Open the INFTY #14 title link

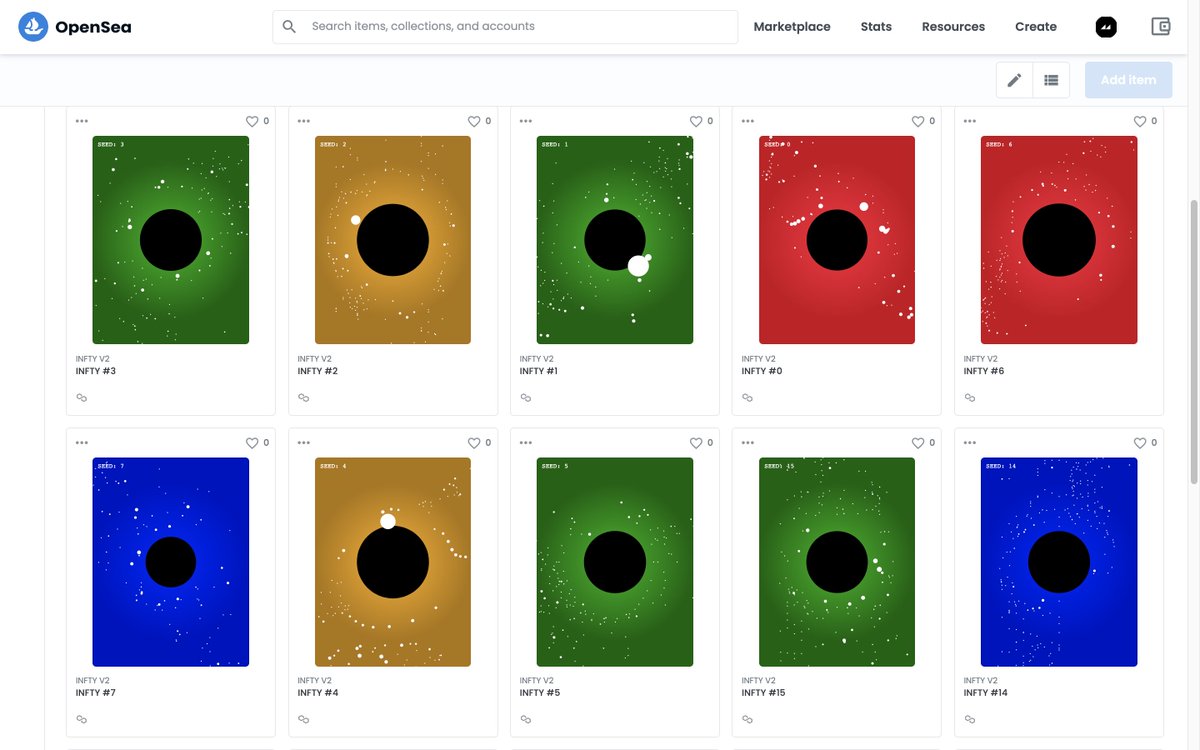[x=986, y=693]
